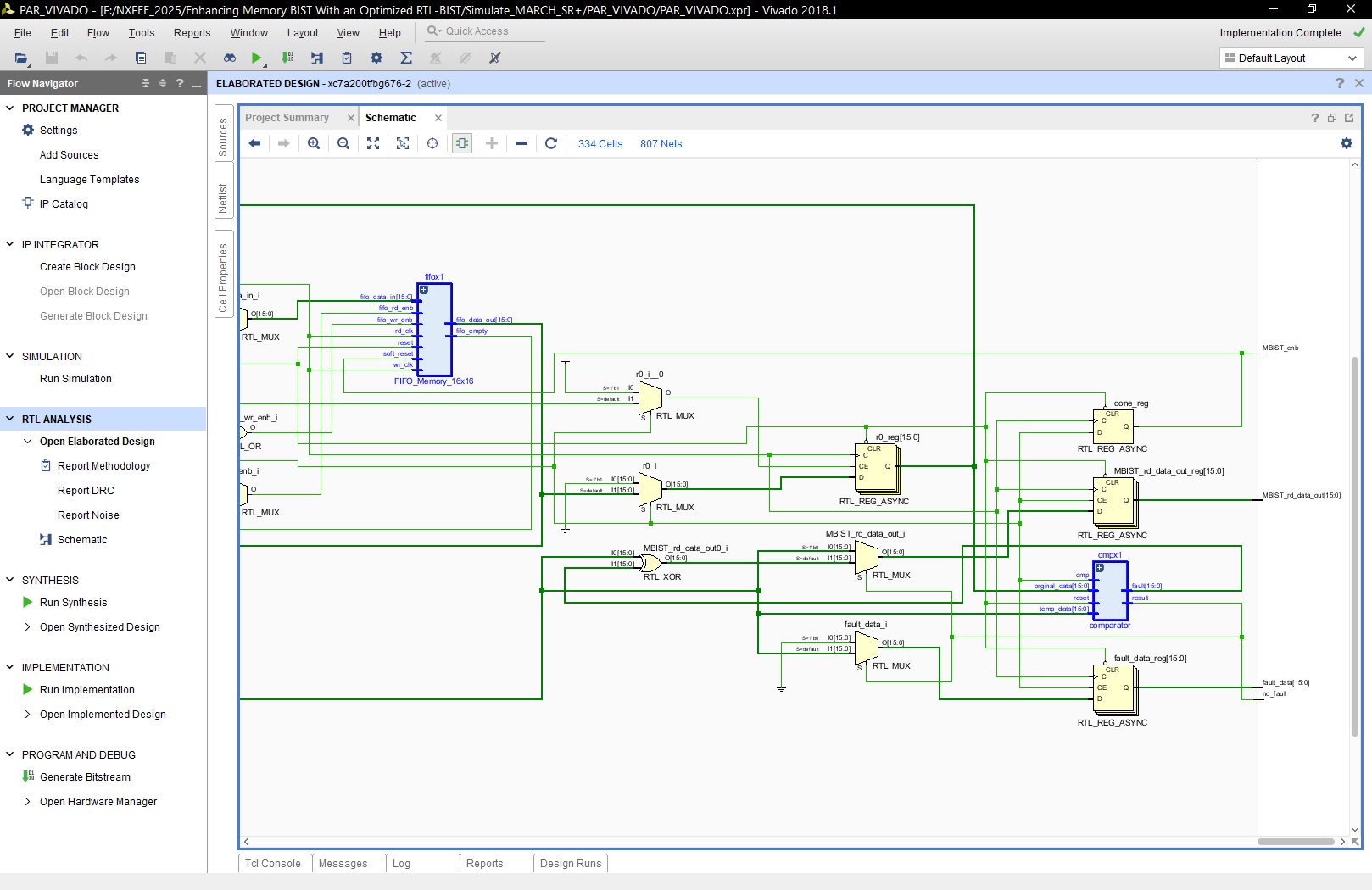The image size is (1372, 890).
Task: Click the schematic horizontal scrollbar thumb
Action: [1295, 842]
